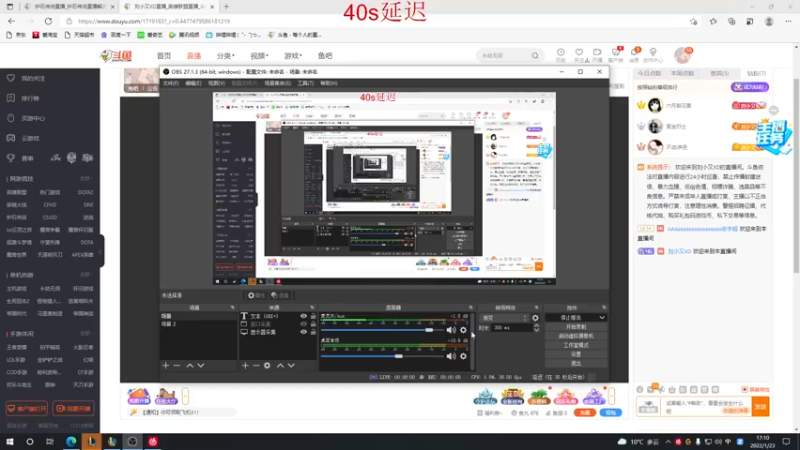Click the 开始录制 button in OBS controls
The width and height of the screenshot is (800, 450).
click(x=576, y=327)
